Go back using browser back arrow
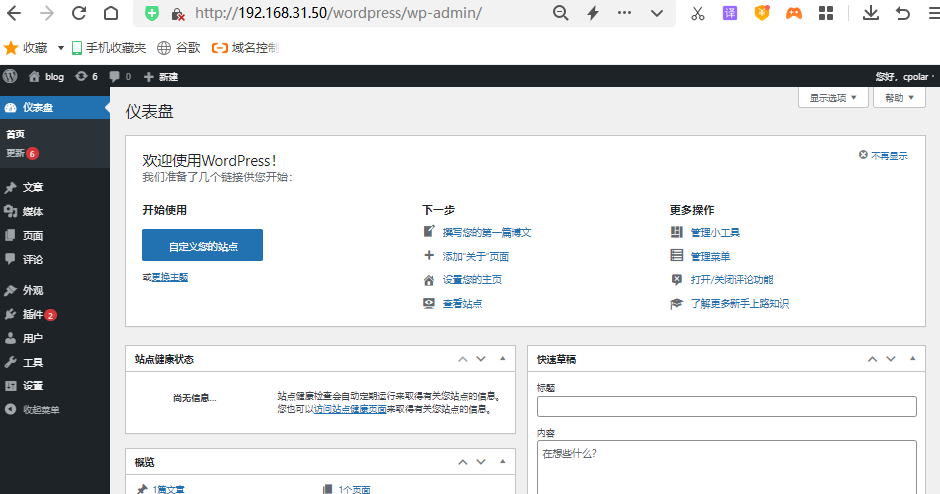The image size is (940, 494). [x=14, y=13]
